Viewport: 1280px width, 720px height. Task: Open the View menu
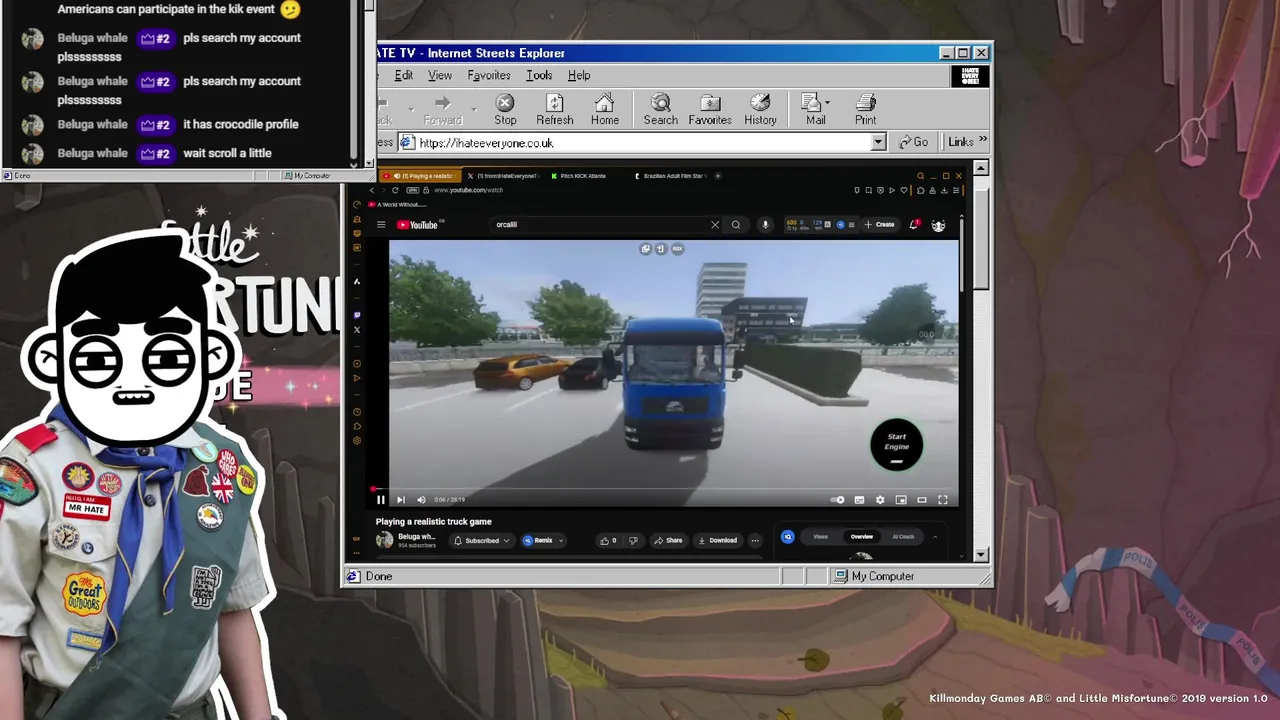pos(440,76)
